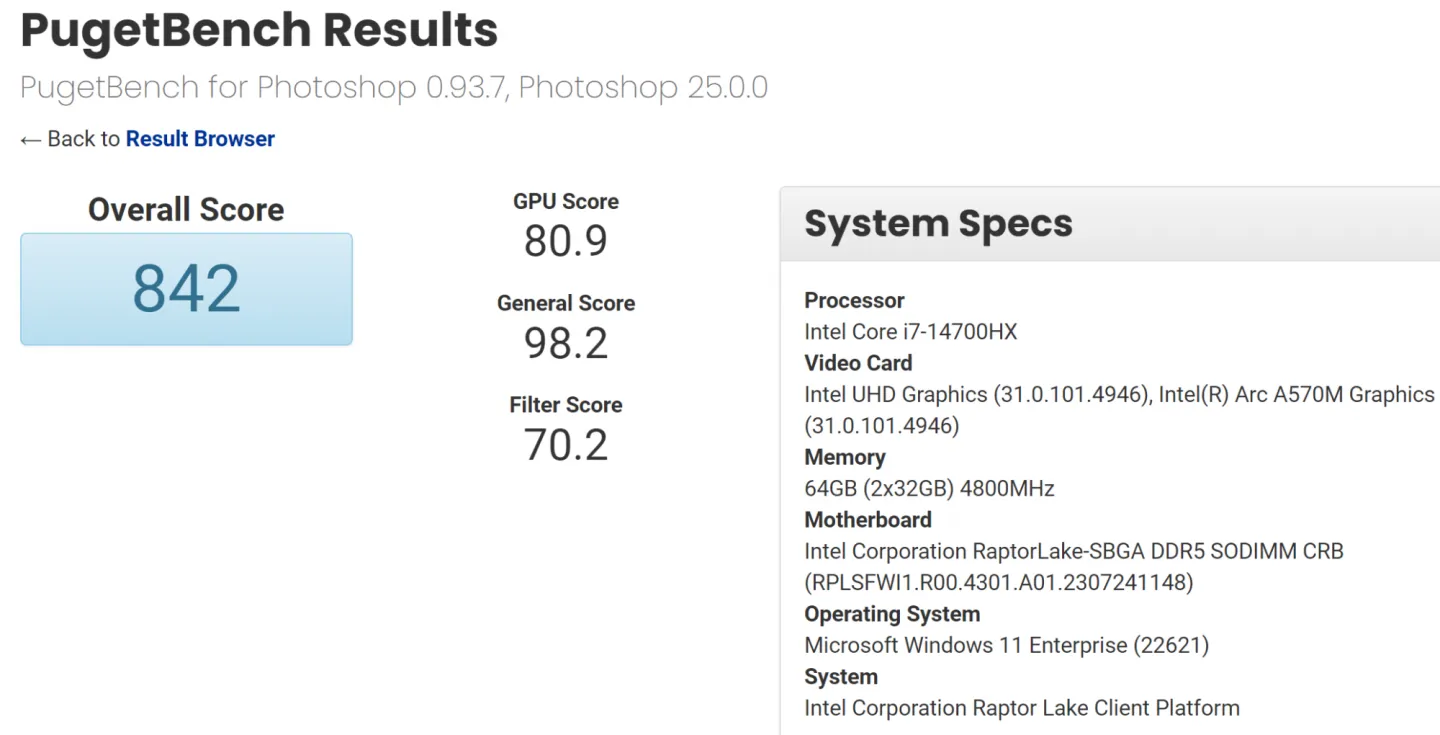The image size is (1440, 735).
Task: Click the Overall Score 842 box
Action: coord(186,289)
